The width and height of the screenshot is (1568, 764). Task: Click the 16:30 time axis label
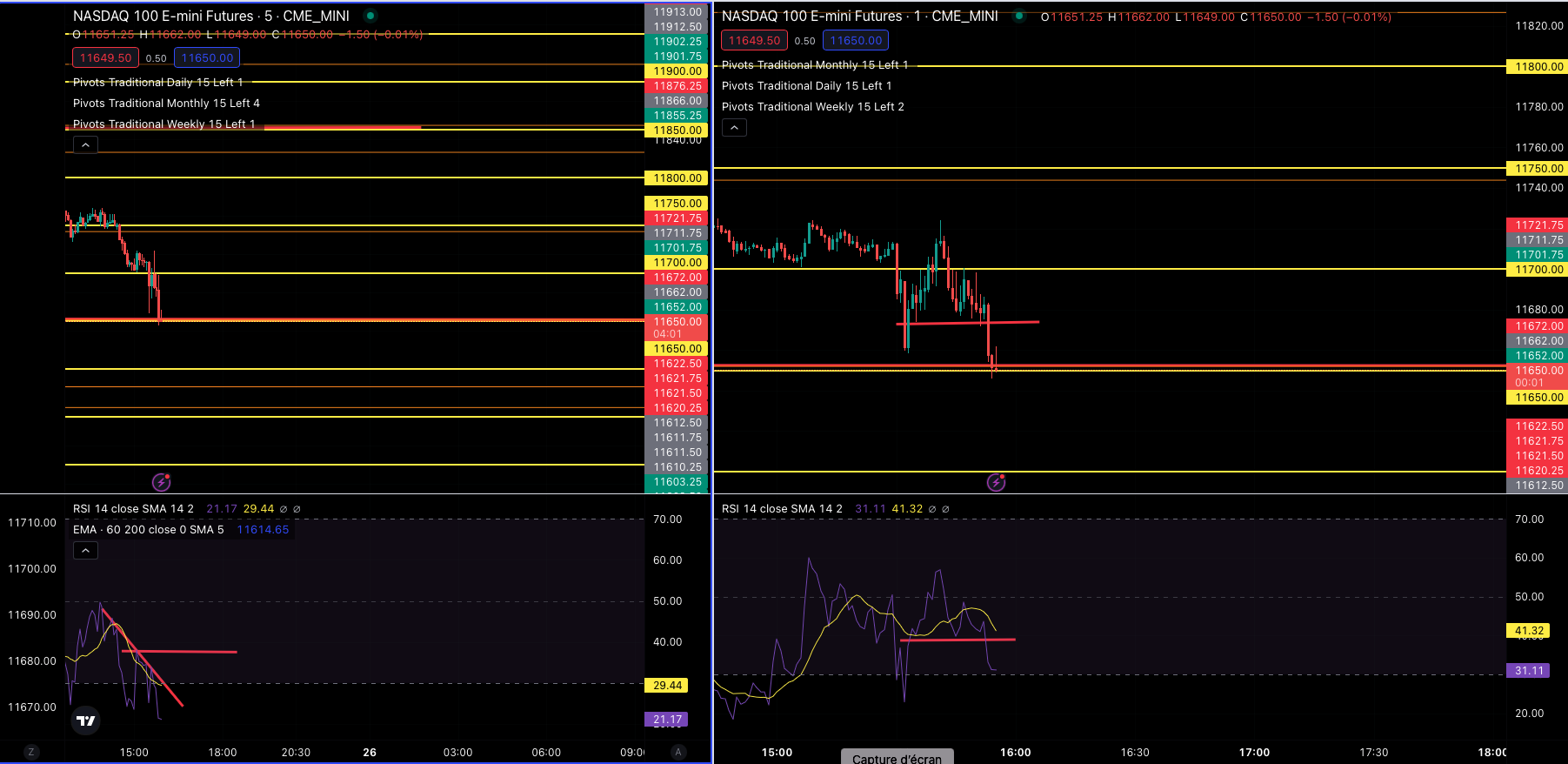pos(1135,753)
